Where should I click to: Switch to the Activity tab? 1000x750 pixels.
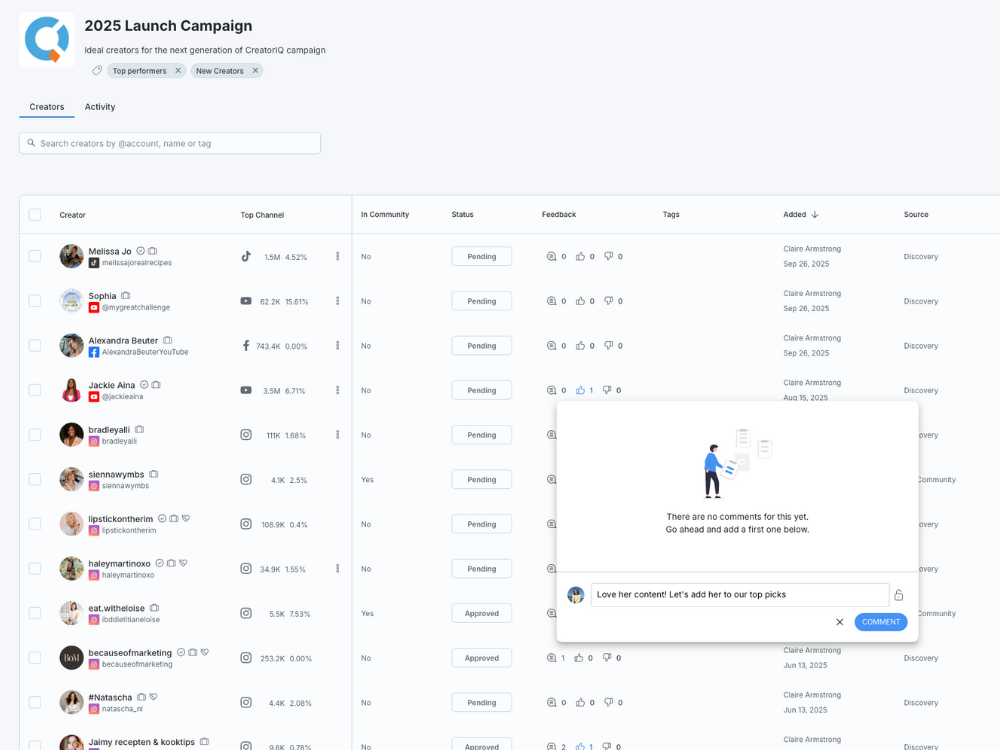click(99, 106)
